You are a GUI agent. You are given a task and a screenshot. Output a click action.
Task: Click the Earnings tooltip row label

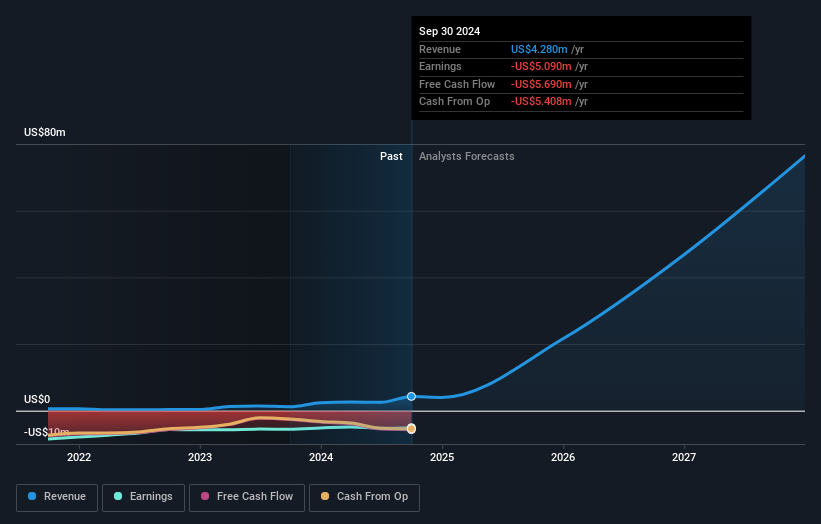pyautogui.click(x=440, y=66)
